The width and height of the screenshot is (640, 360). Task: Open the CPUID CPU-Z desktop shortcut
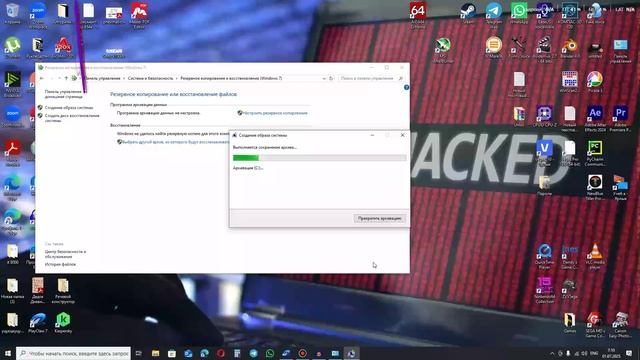(x=544, y=116)
